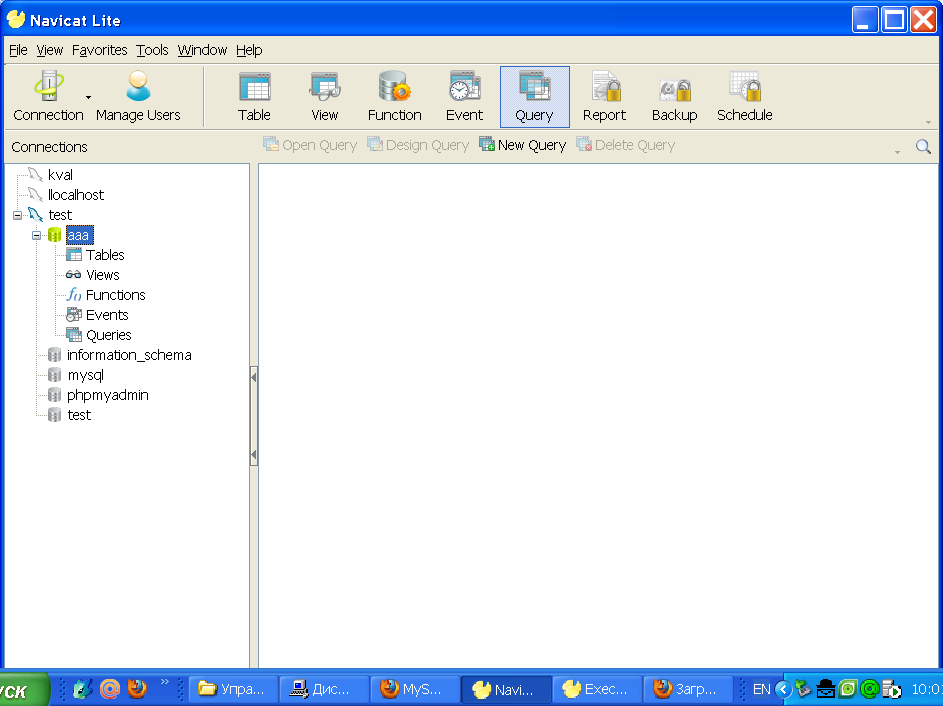Switch to Navi... taskbar button

[x=506, y=689]
